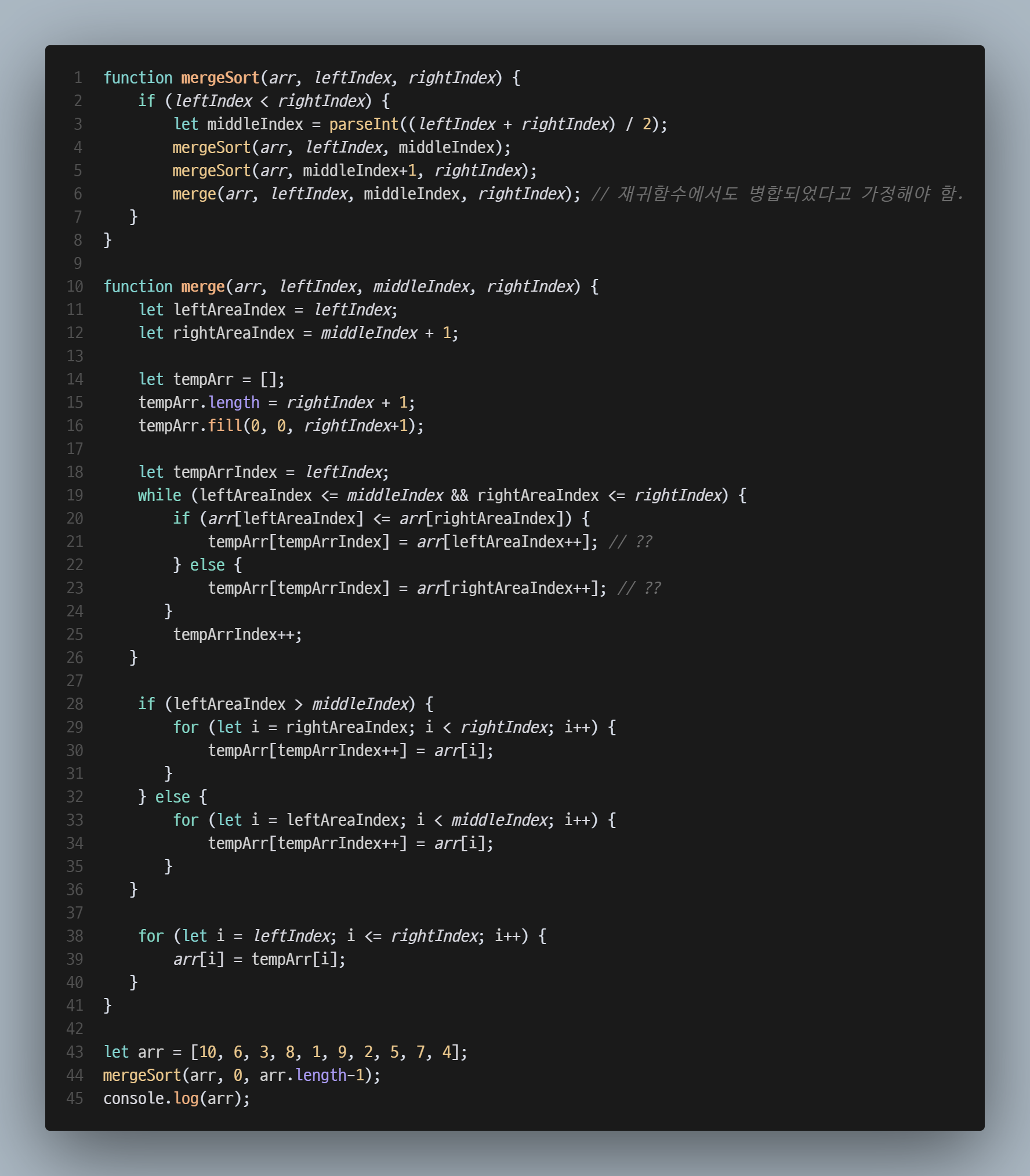Image resolution: width=1030 pixels, height=1176 pixels.
Task: Click the "for" keyword on line 33
Action: 186,820
